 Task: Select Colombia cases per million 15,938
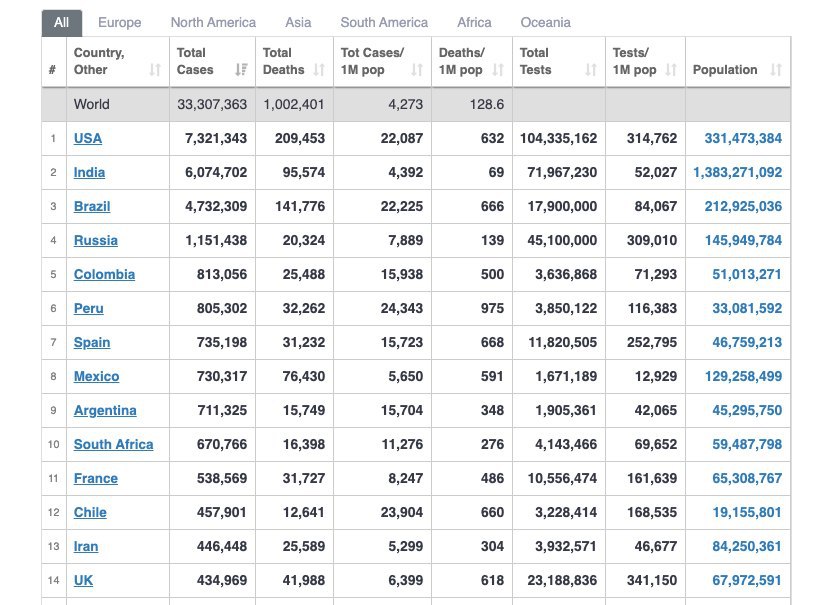click(402, 274)
